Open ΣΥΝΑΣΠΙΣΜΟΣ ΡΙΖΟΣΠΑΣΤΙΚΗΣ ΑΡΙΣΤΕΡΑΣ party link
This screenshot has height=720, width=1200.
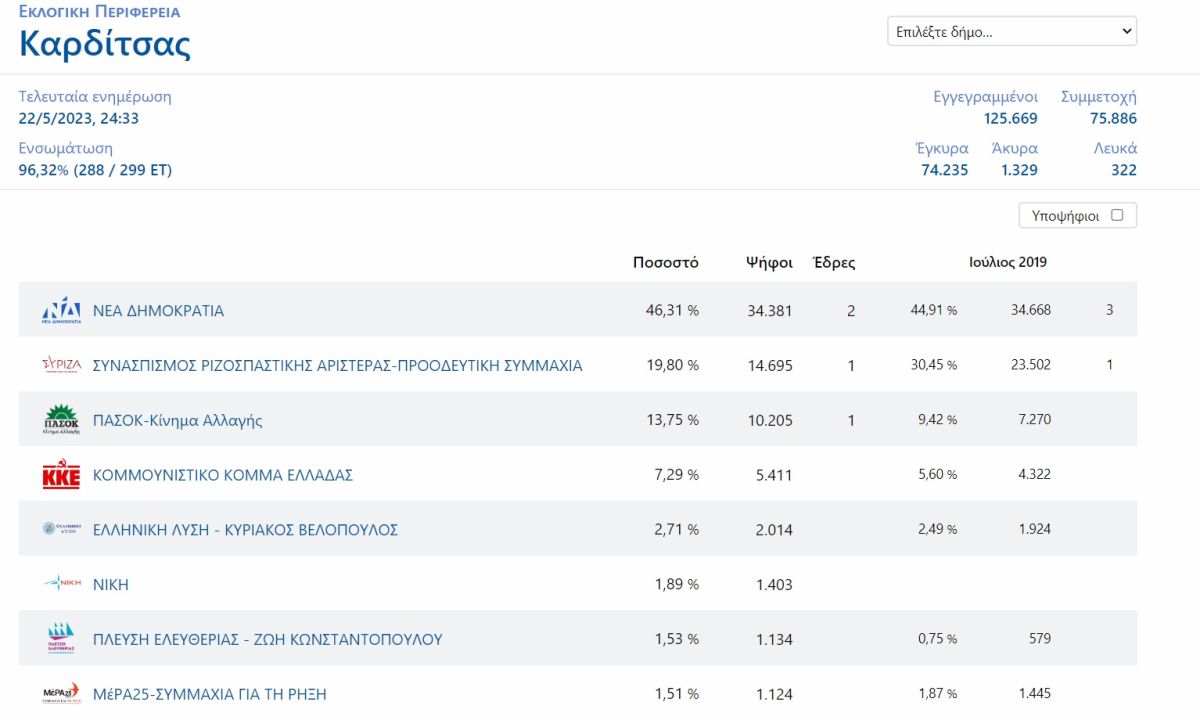[x=337, y=365]
